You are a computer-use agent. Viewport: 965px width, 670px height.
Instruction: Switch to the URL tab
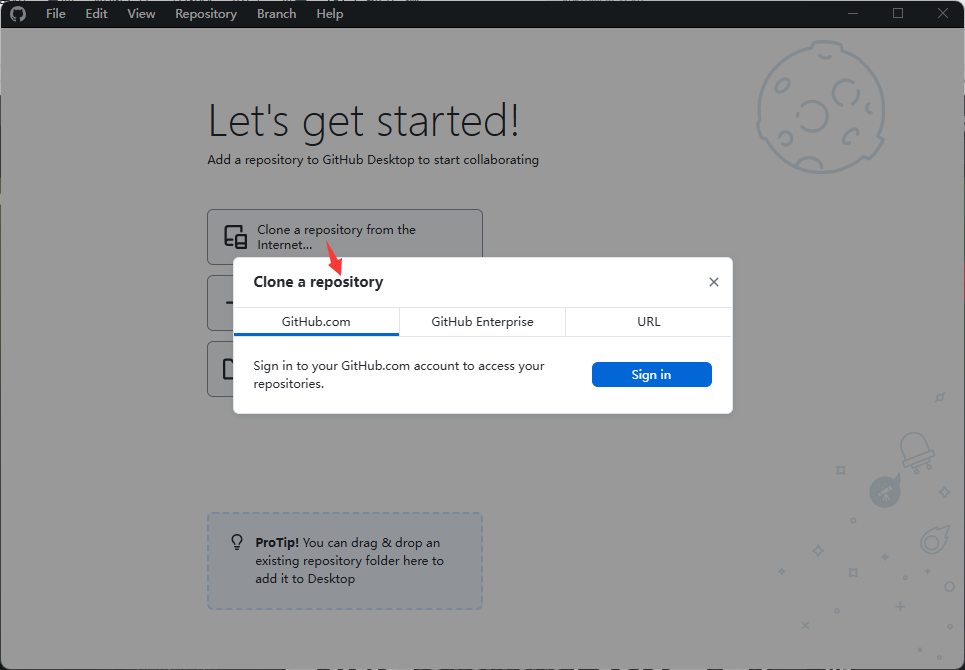coord(649,322)
